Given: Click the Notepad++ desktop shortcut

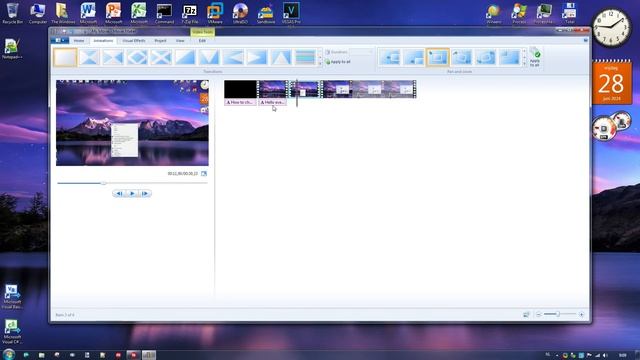Looking at the screenshot, I should coord(12,49).
